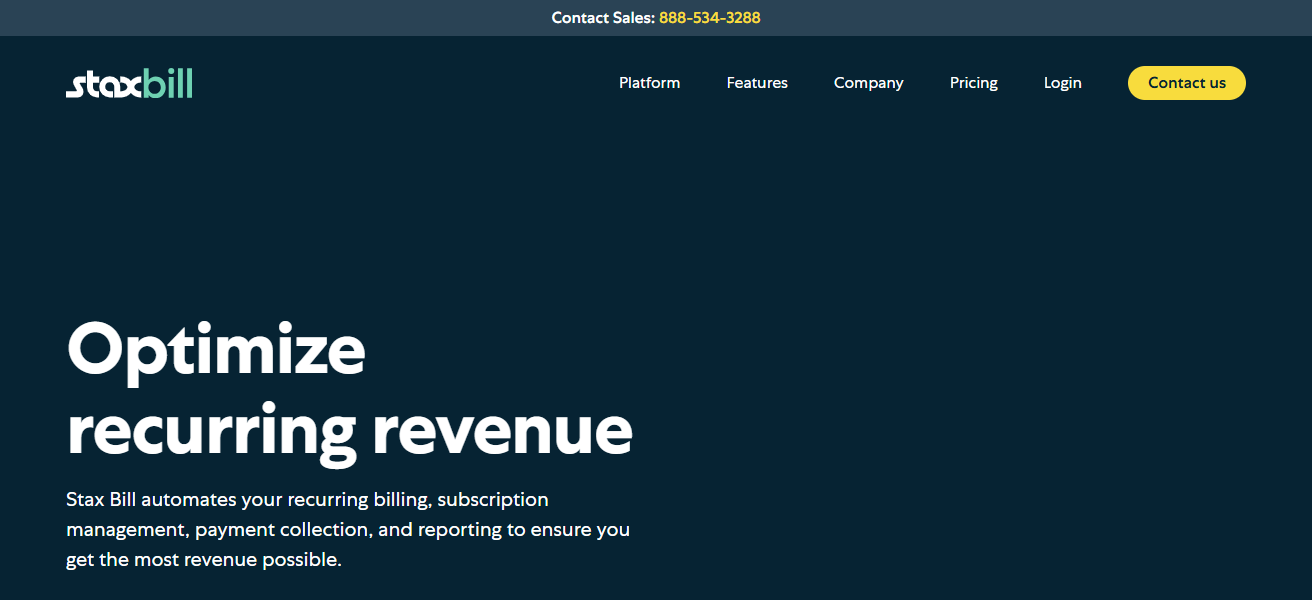Screen dimensions: 1312x600
Task: Click the word 'revenue' in the large headline
Action: tap(502, 429)
